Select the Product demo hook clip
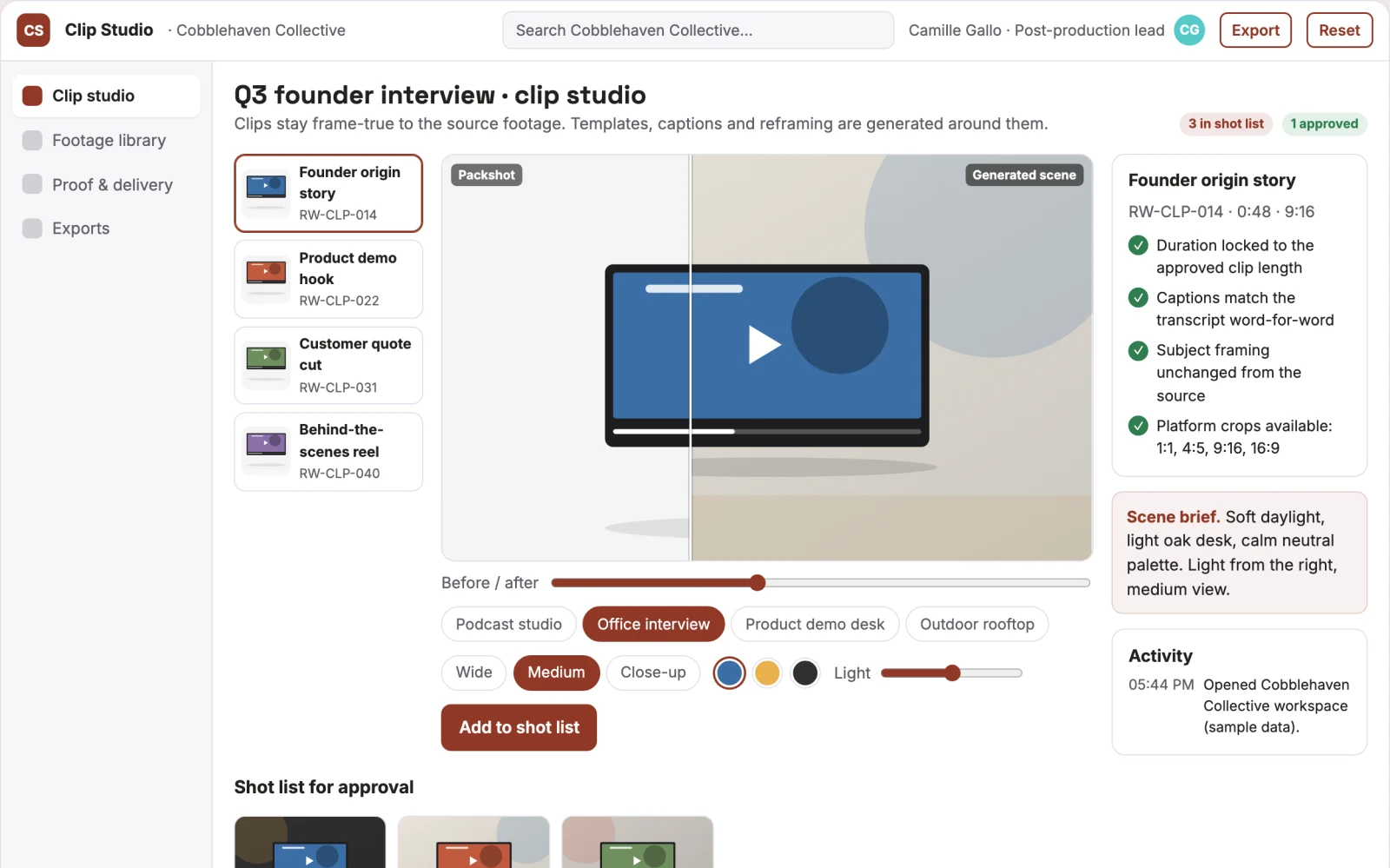The height and width of the screenshot is (868, 1390). pos(328,279)
